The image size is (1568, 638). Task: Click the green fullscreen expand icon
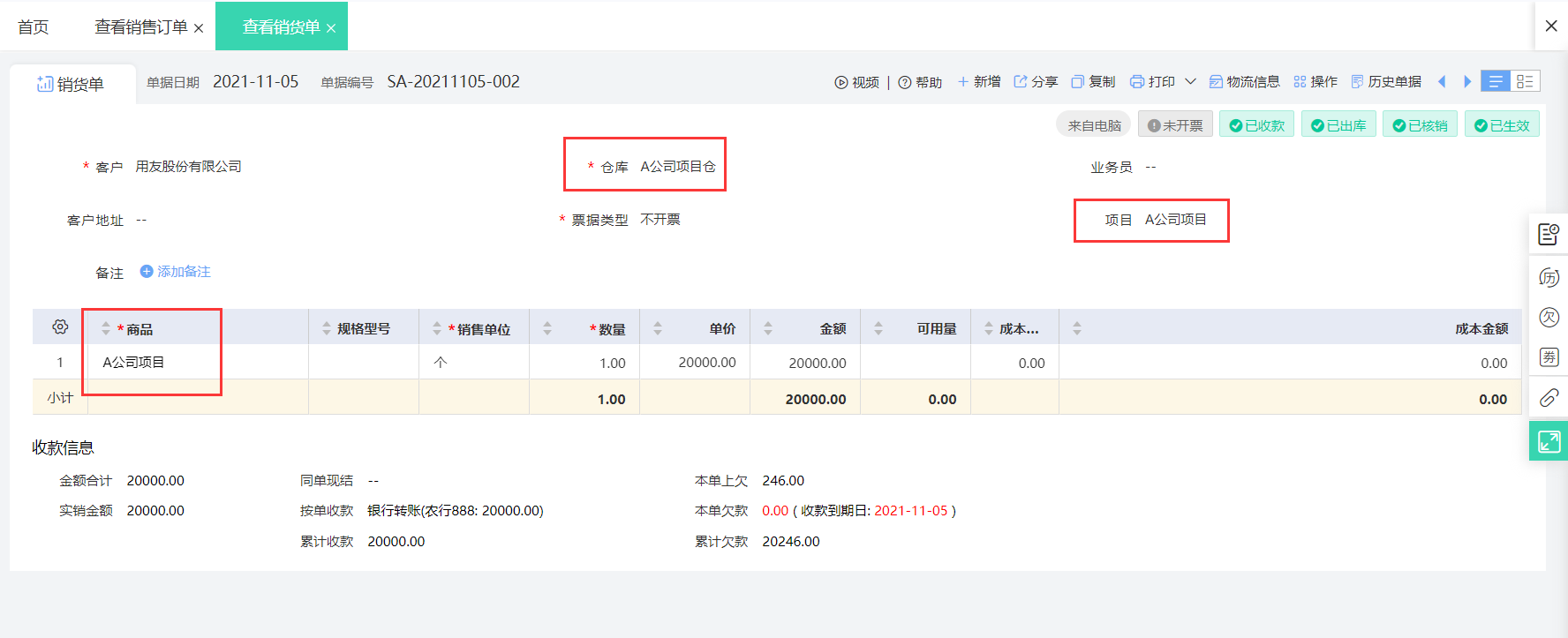1549,441
